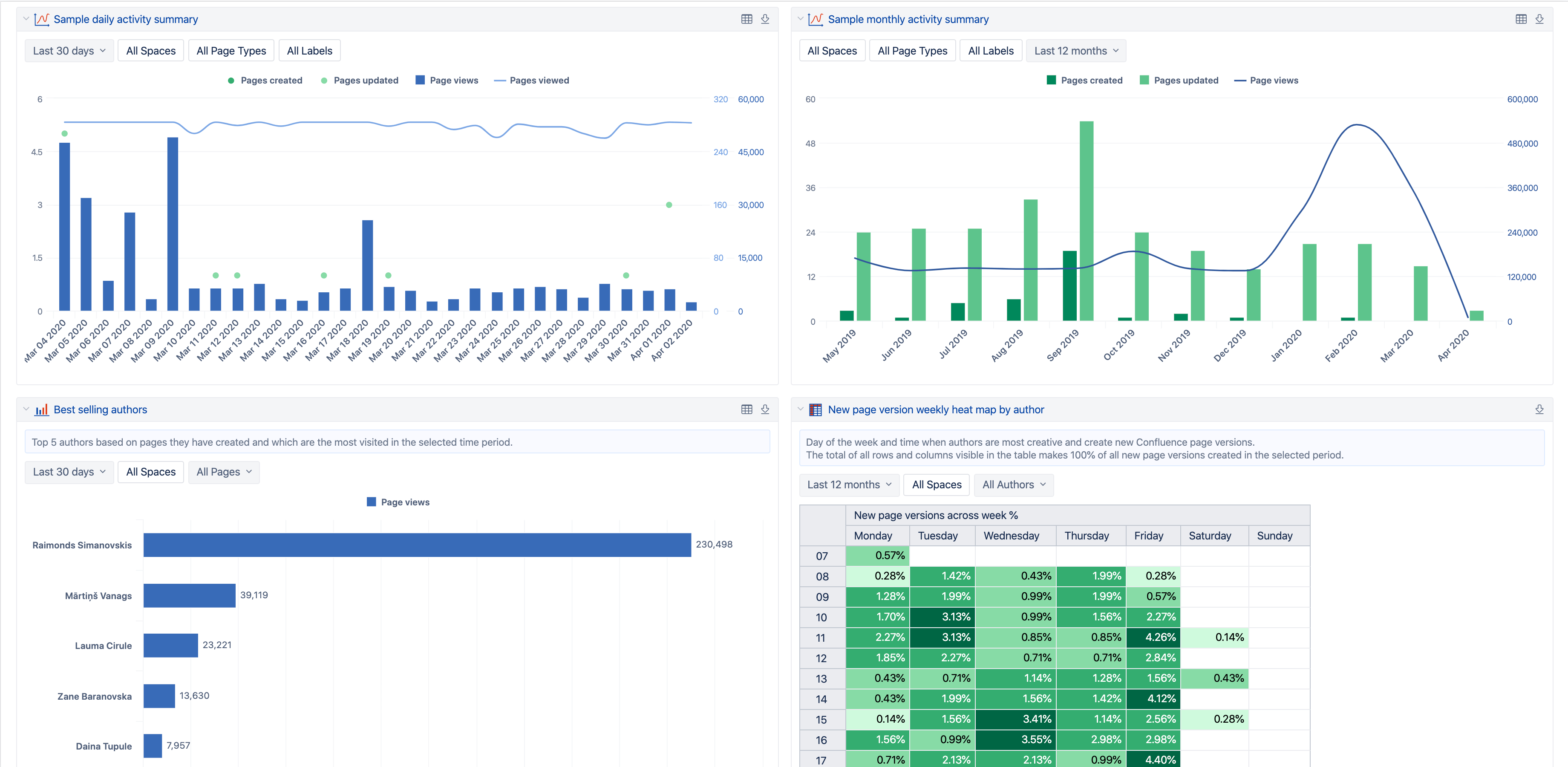Collapse the Sample daily activity summary panel
The width and height of the screenshot is (1568, 767).
[26, 19]
